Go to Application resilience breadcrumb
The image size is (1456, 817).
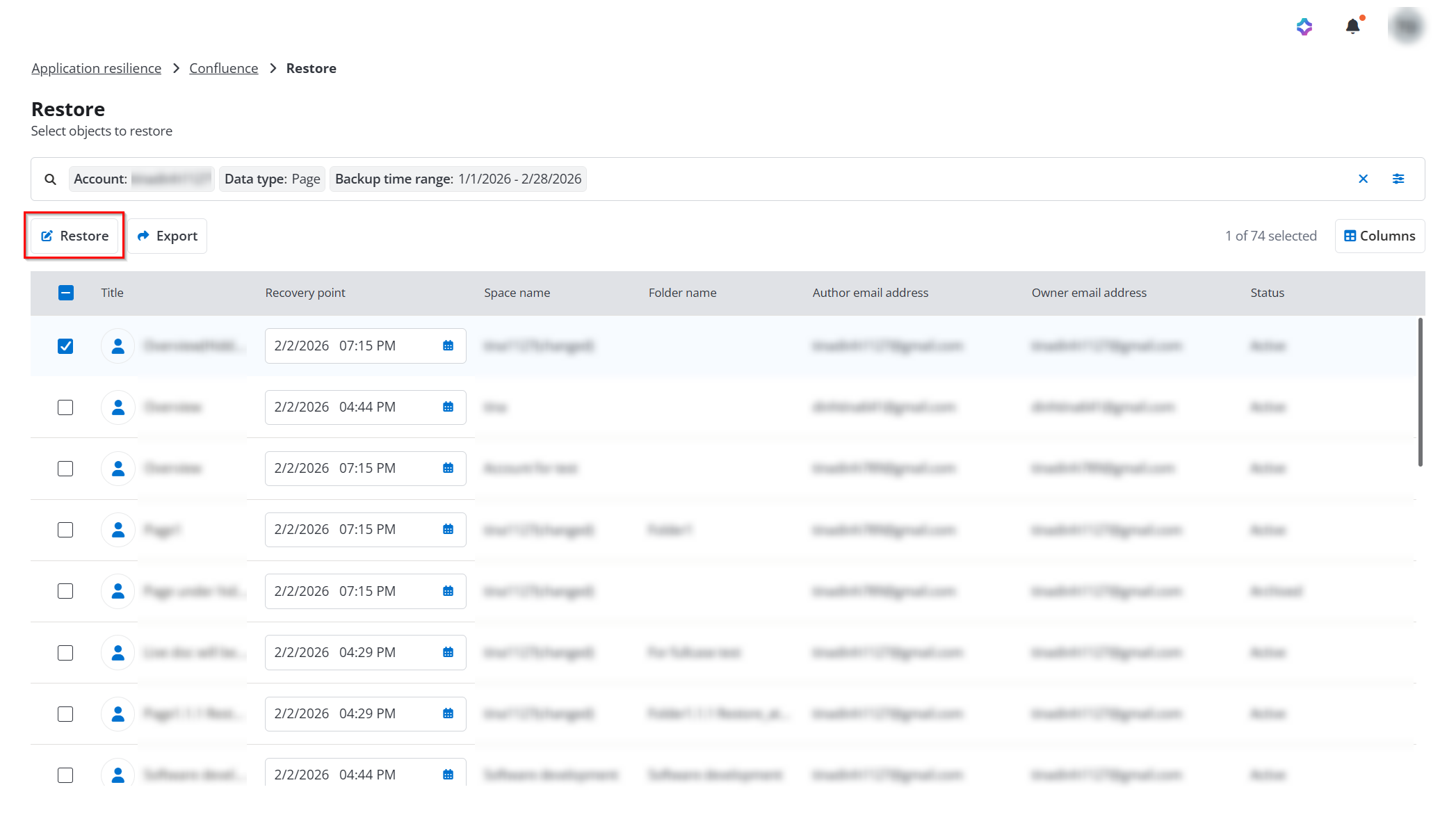96,68
